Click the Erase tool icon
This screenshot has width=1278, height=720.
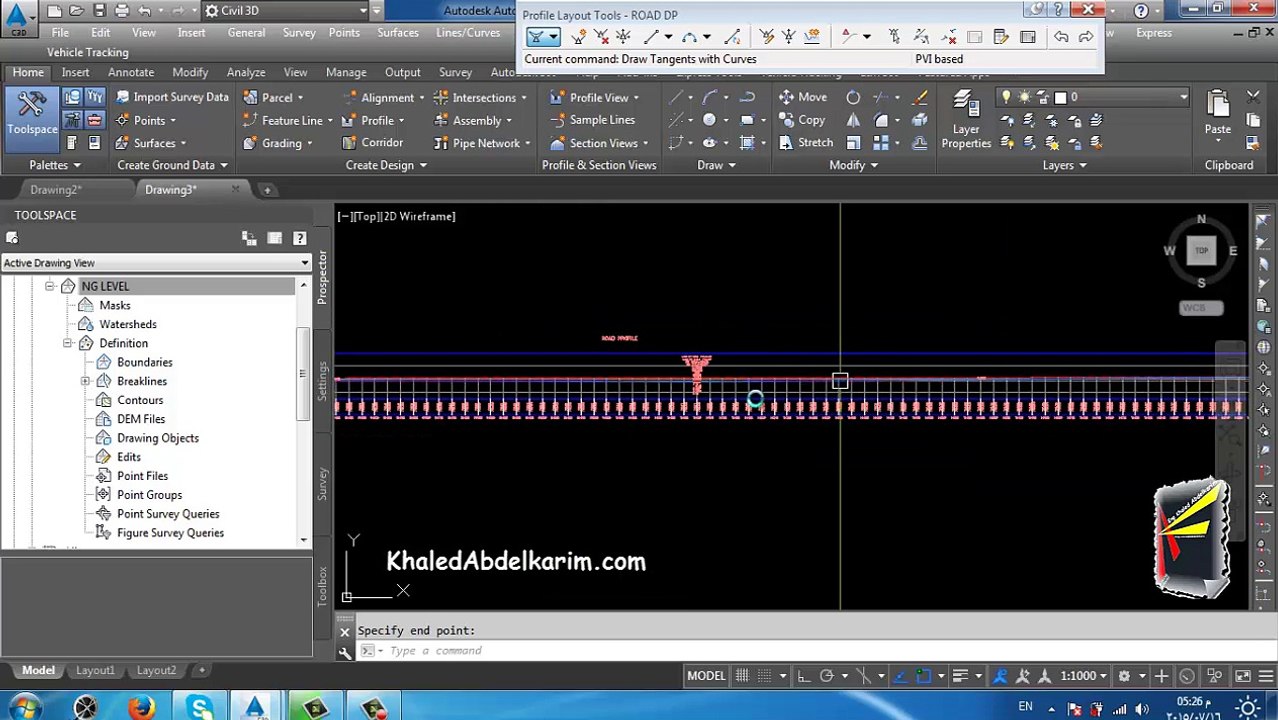tap(920, 97)
